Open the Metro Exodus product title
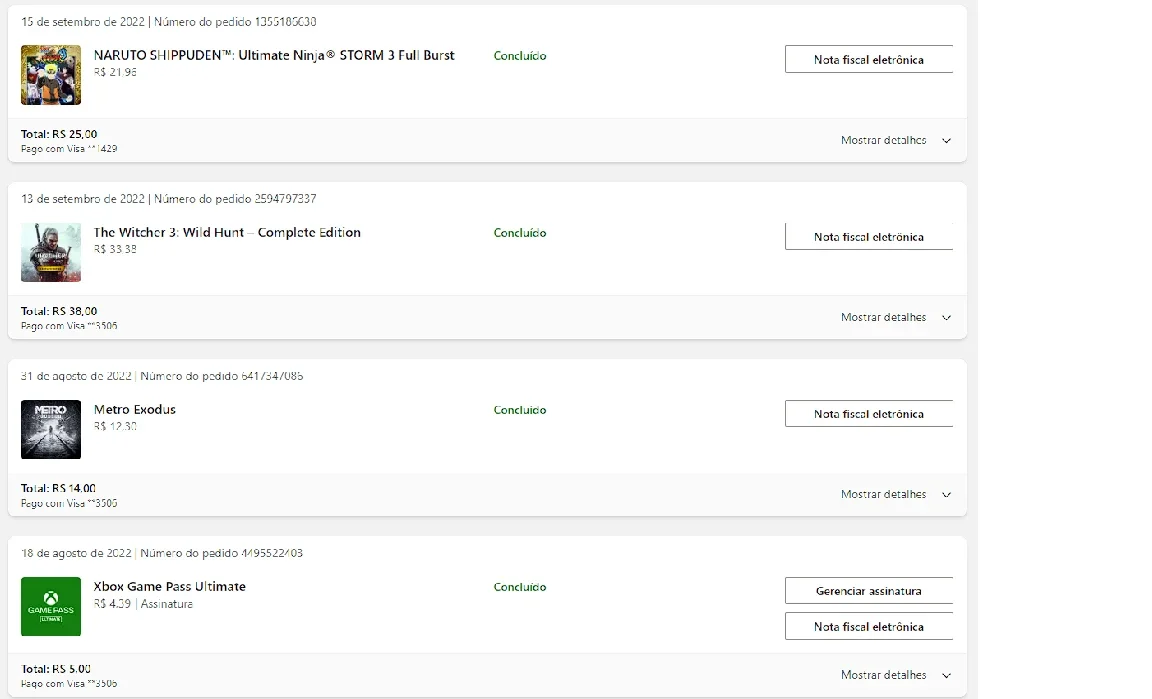Screen dimensions: 1152x699 click(134, 409)
